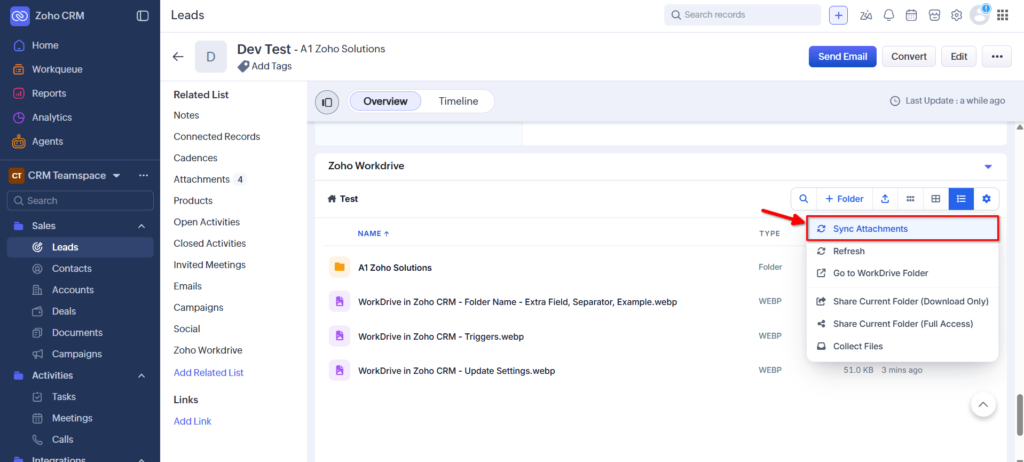The width and height of the screenshot is (1024, 462).
Task: Switch WorkDrive to large thumbnail view
Action: [936, 199]
